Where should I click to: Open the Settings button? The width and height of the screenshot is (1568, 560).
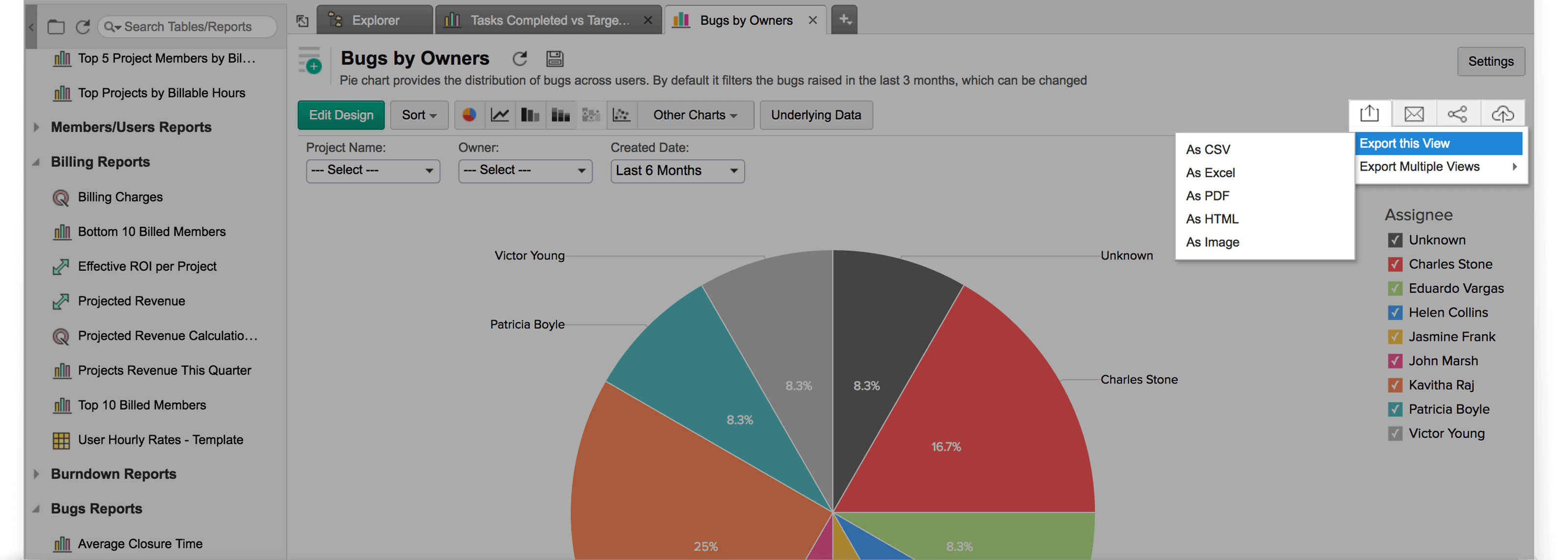pos(1490,62)
